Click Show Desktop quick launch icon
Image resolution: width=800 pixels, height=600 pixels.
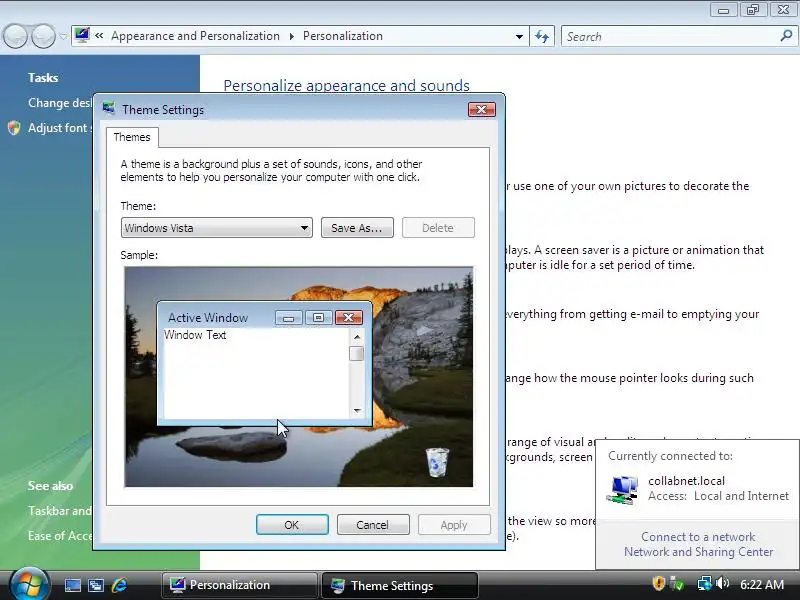[72, 585]
